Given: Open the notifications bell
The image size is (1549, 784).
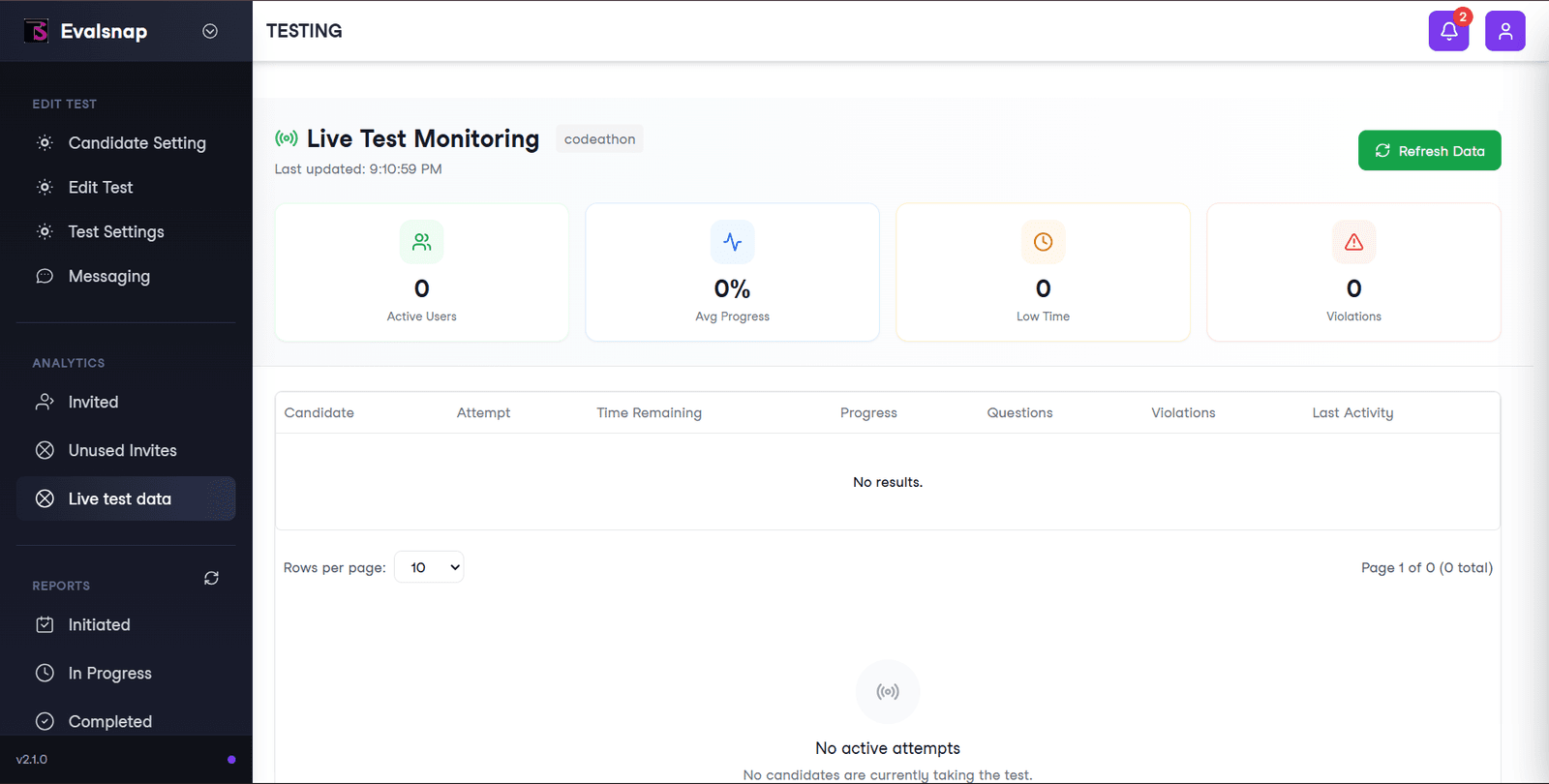Looking at the screenshot, I should click(x=1448, y=31).
